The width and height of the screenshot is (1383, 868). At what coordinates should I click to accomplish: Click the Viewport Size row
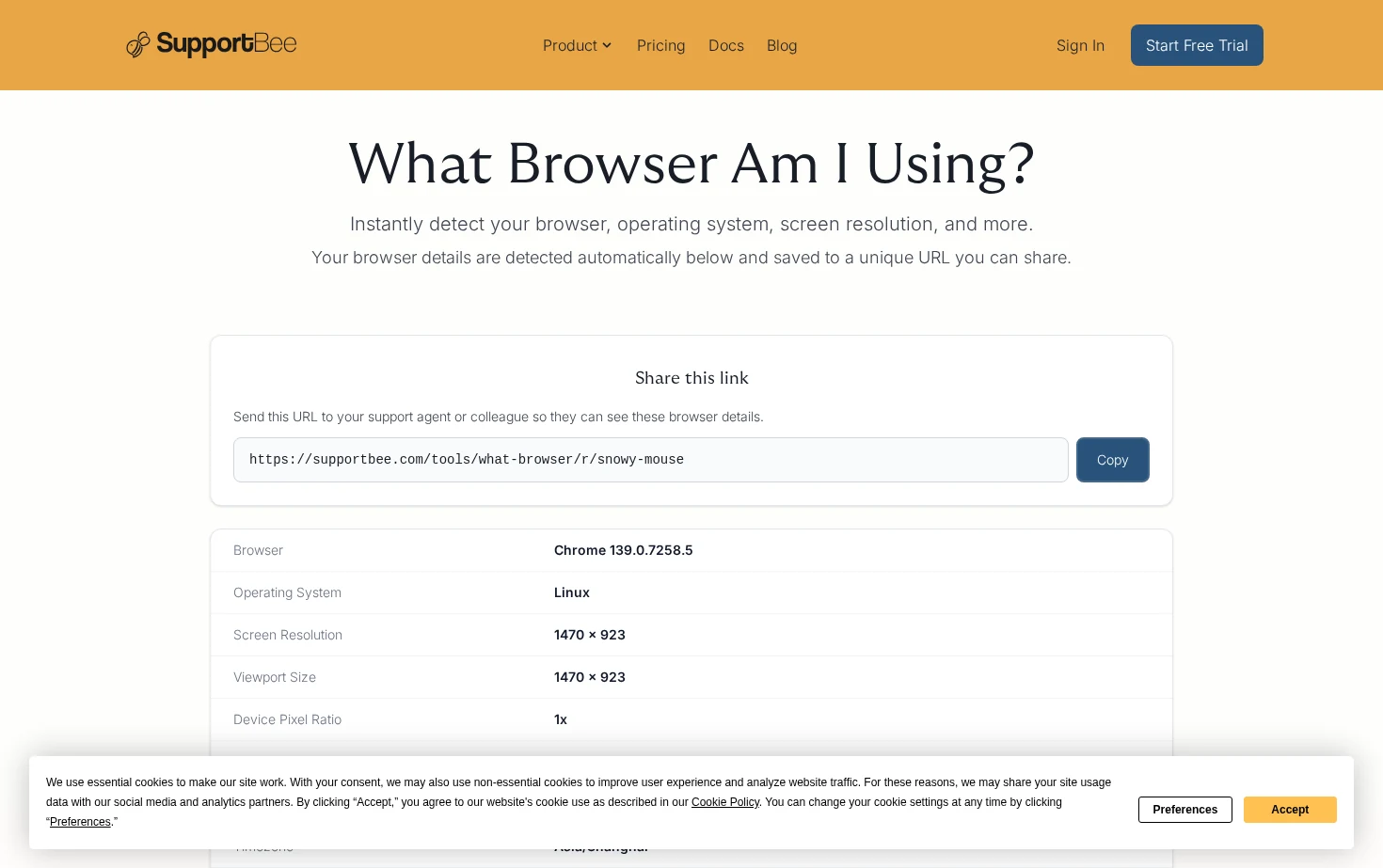click(x=691, y=677)
